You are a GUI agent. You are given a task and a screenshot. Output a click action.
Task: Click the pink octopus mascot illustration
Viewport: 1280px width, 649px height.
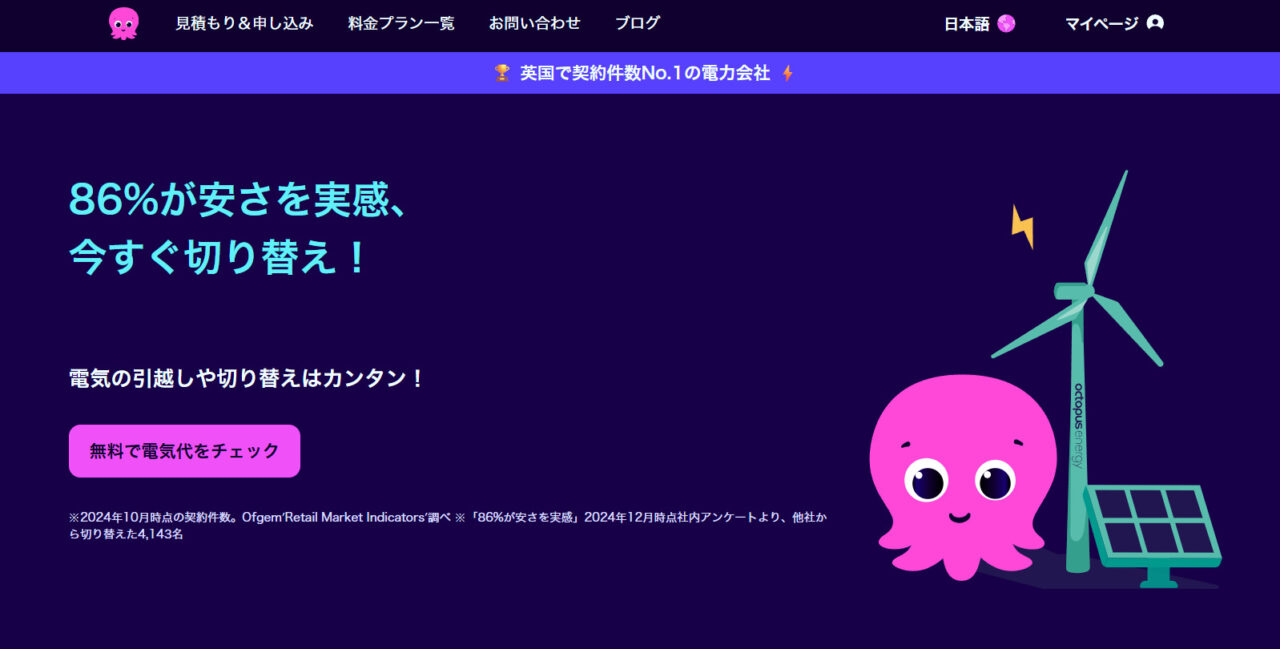[x=960, y=480]
